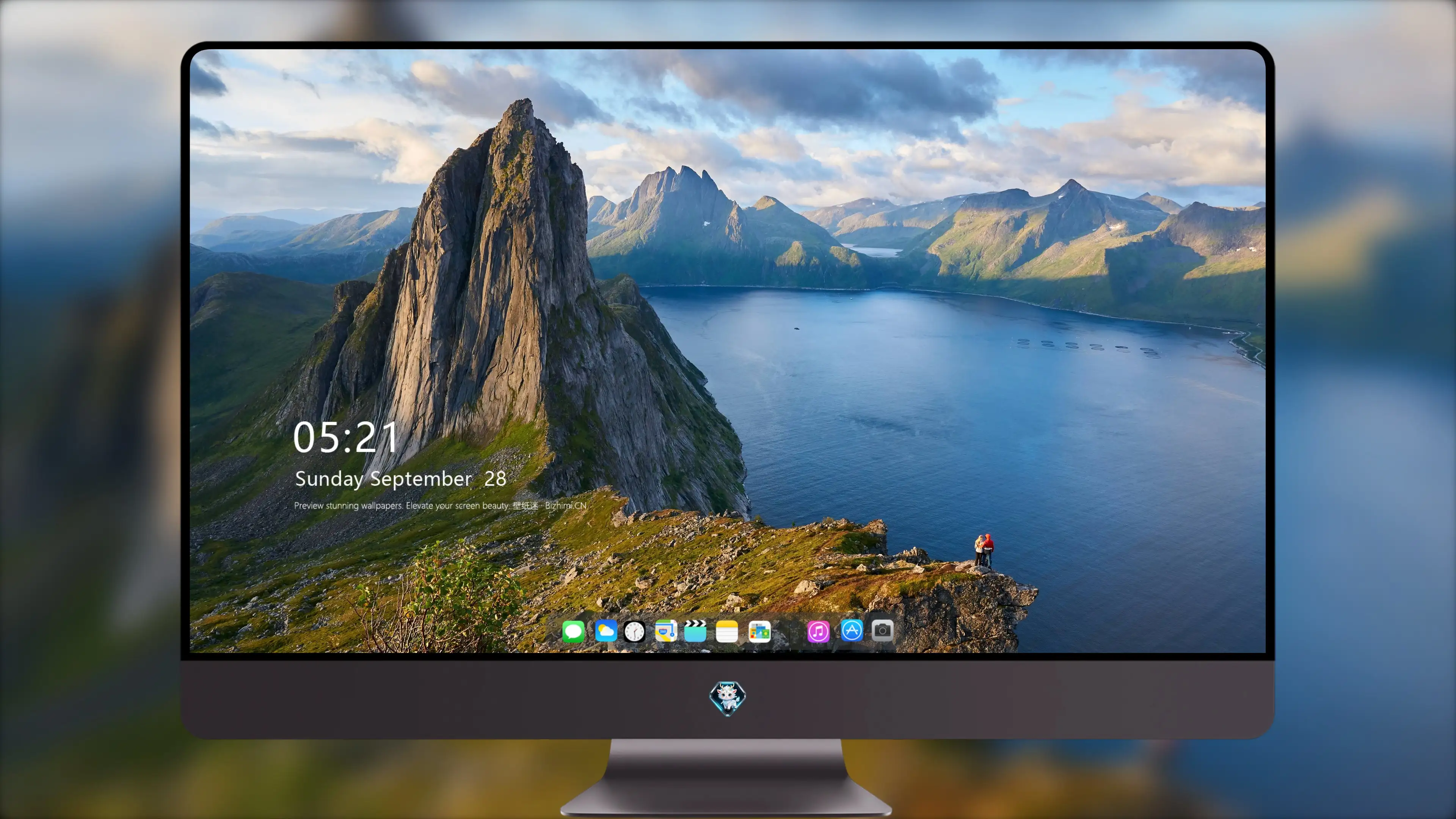Open the yellow Notes app in the dock

(x=727, y=631)
